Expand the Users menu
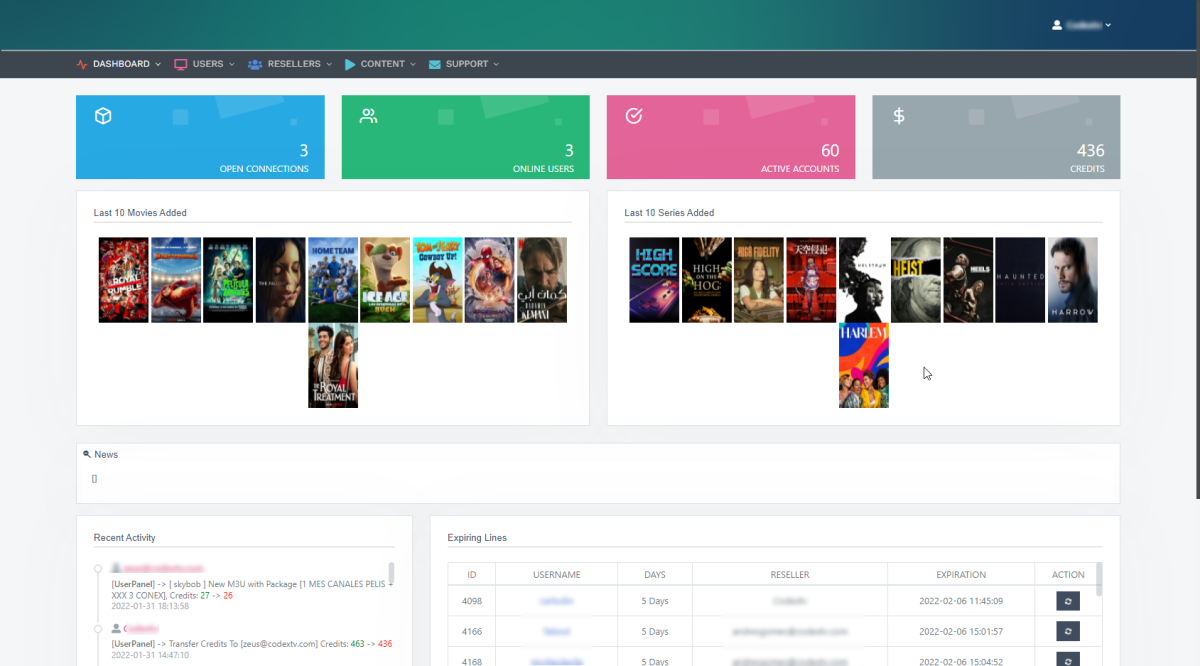Viewport: 1200px width, 666px height. pos(205,64)
